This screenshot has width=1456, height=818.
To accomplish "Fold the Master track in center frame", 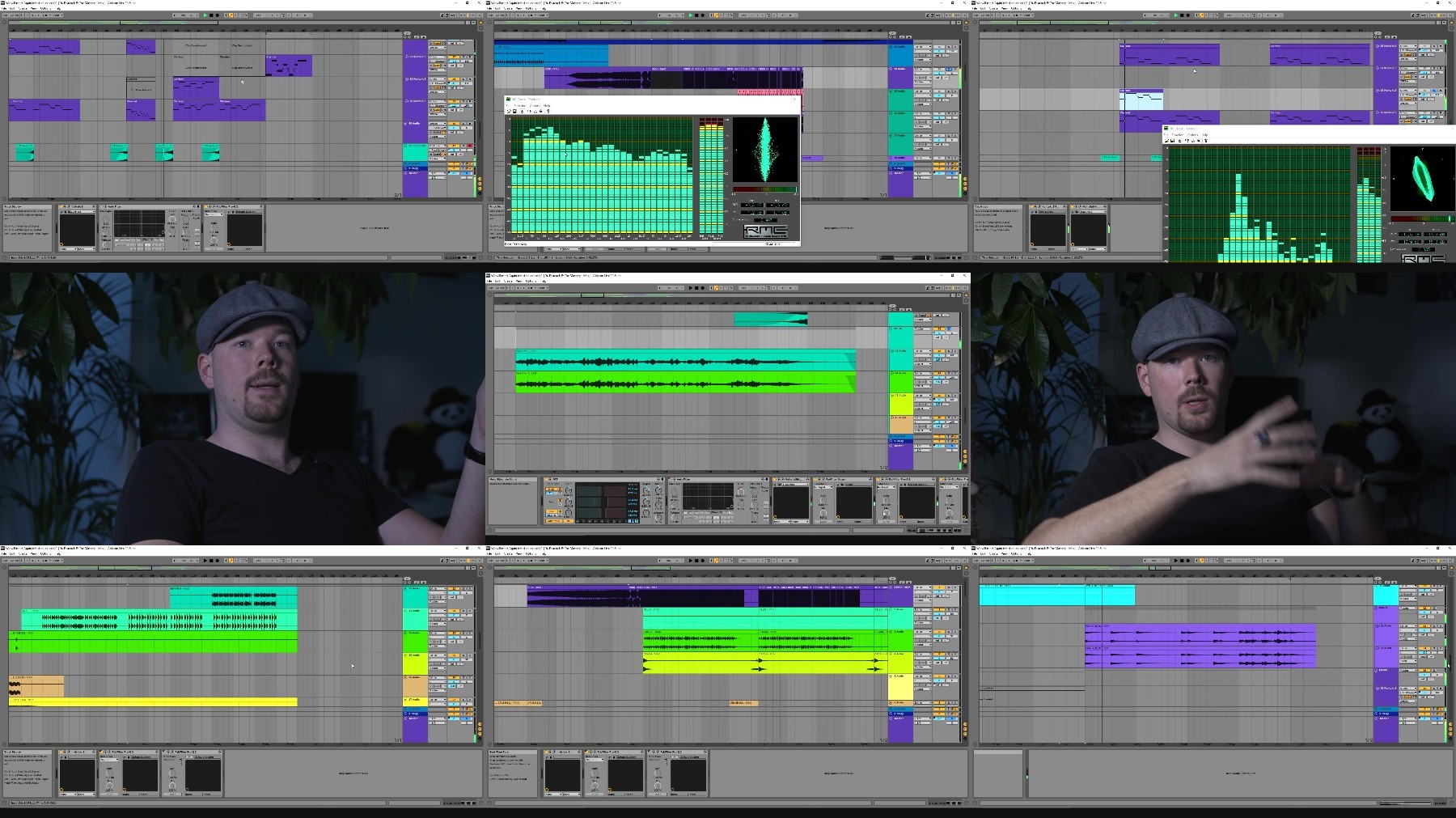I will pos(891,446).
